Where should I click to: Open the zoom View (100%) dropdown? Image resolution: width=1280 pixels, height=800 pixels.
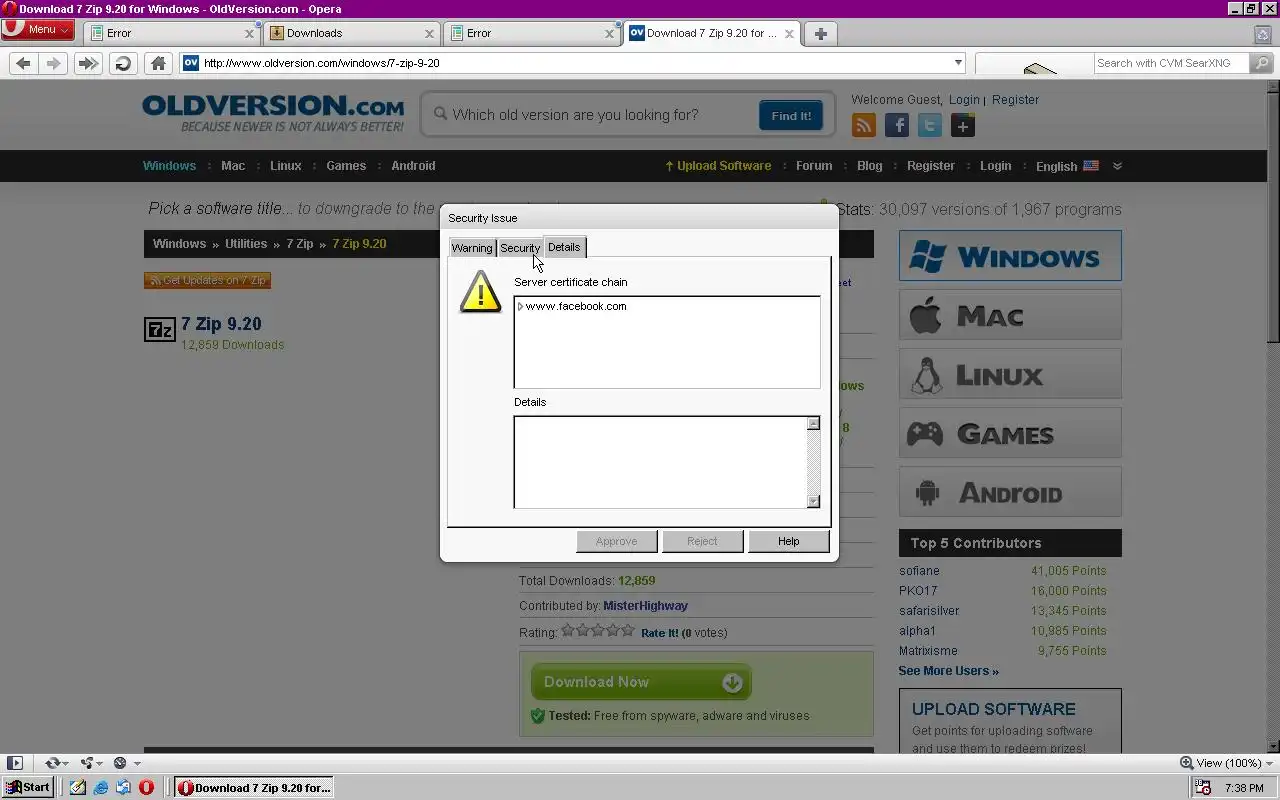click(x=1226, y=763)
